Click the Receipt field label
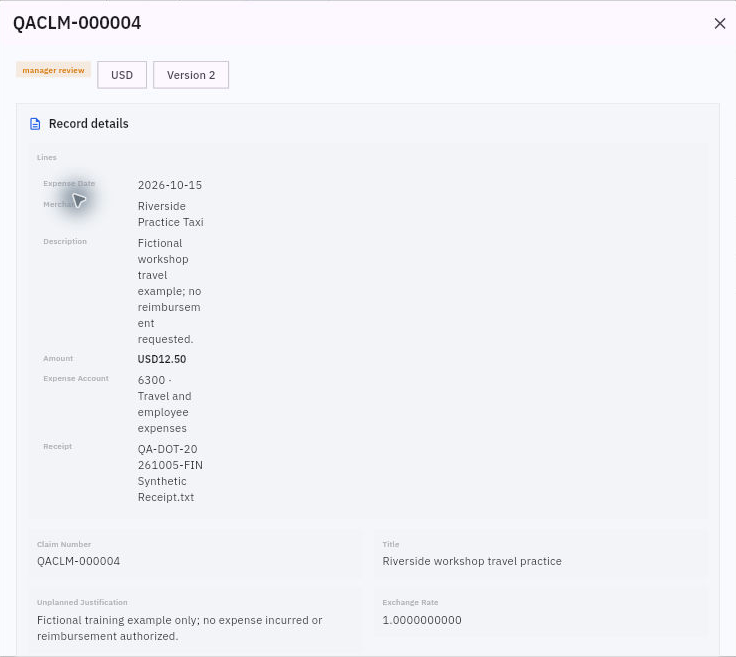This screenshot has height=657, width=736. coord(58,446)
